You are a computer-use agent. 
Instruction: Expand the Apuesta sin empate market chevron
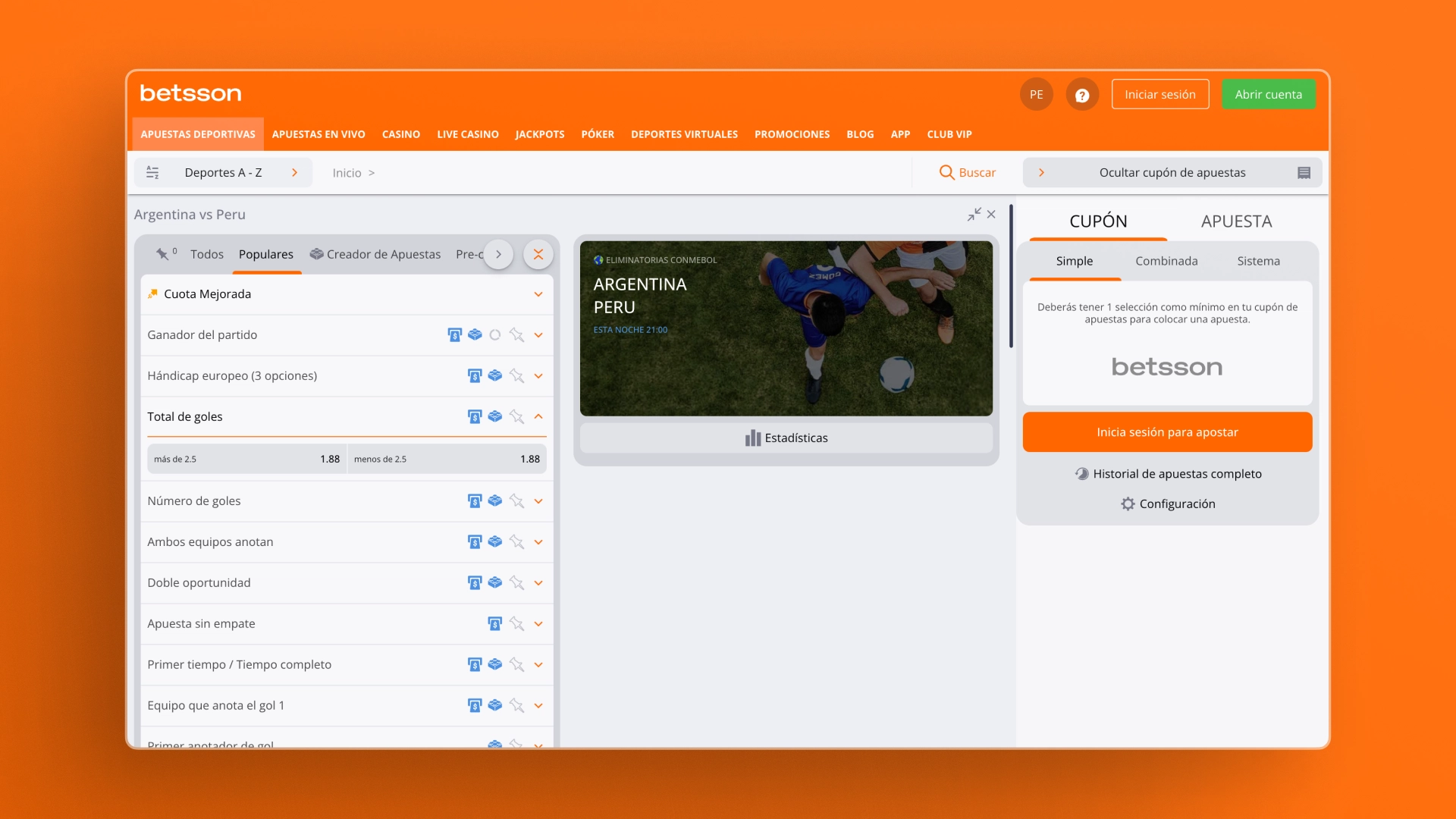pyautogui.click(x=538, y=623)
